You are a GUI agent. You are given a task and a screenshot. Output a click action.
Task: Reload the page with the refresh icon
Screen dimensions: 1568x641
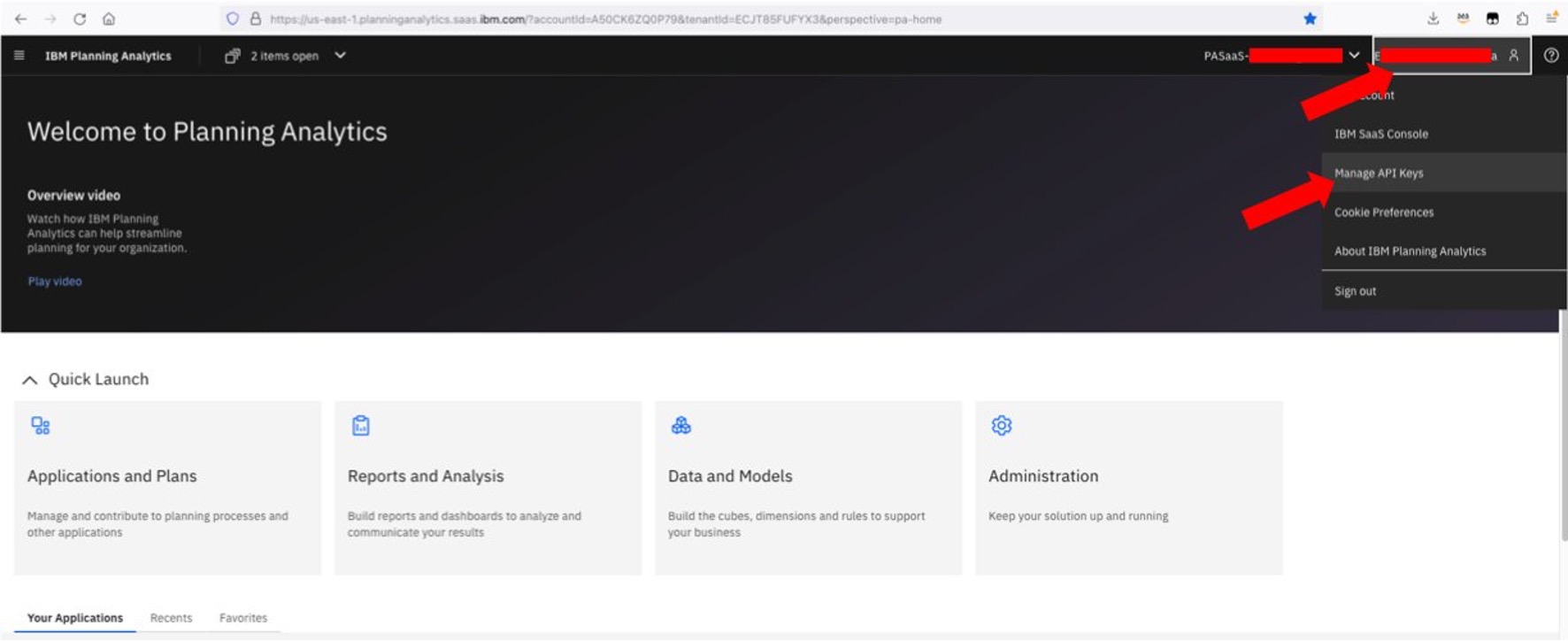(x=80, y=19)
